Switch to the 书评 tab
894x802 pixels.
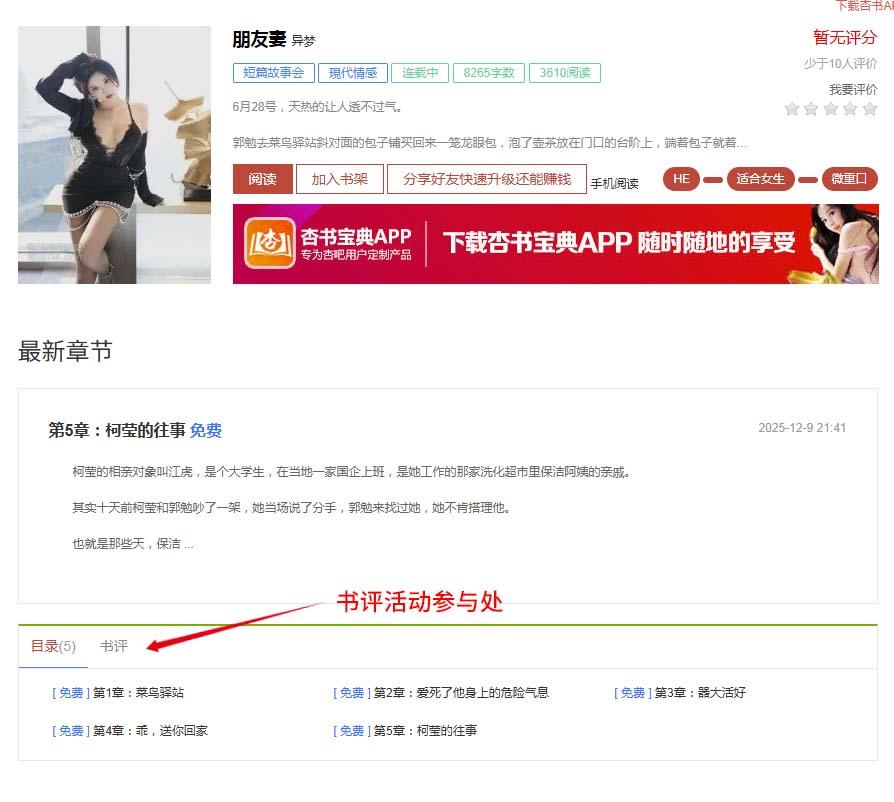[113, 646]
